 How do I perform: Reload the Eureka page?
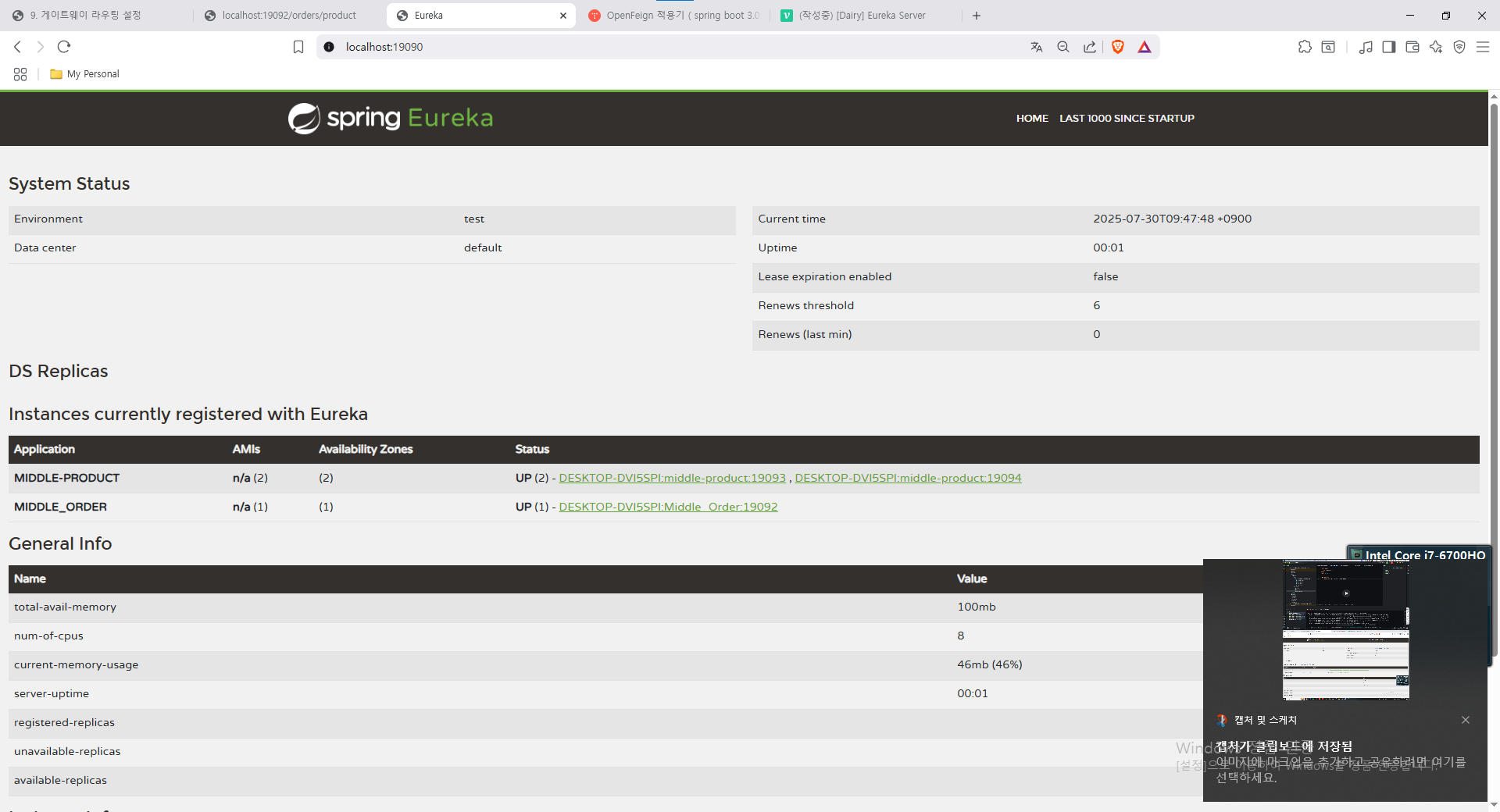pyautogui.click(x=64, y=47)
